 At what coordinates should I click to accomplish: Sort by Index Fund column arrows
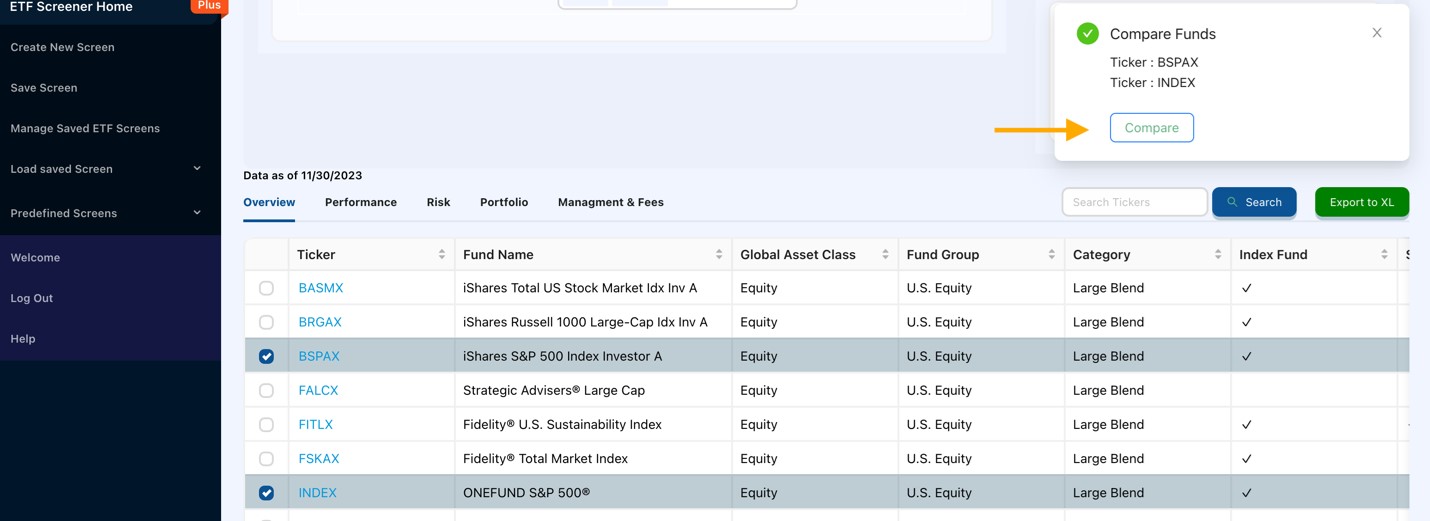[1384, 255]
